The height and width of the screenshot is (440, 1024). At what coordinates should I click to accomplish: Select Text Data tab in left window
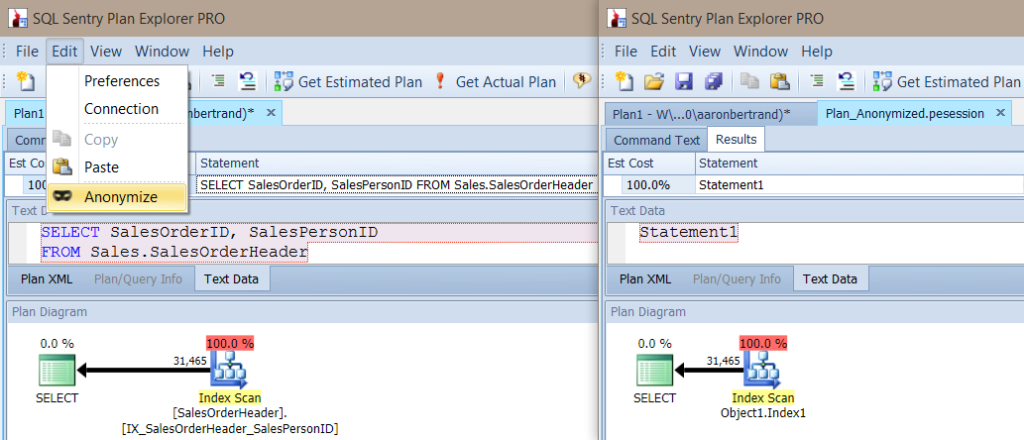(231, 279)
